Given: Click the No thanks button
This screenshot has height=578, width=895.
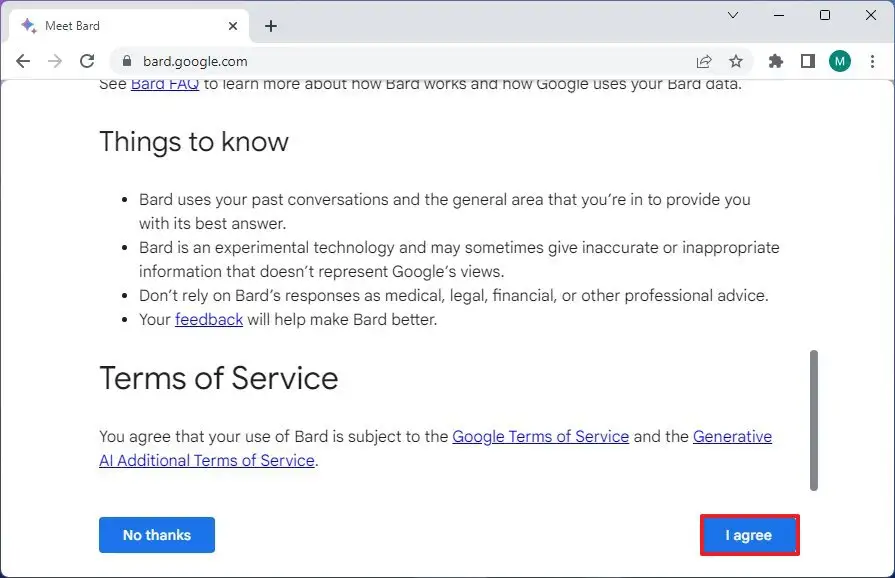Looking at the screenshot, I should (156, 535).
